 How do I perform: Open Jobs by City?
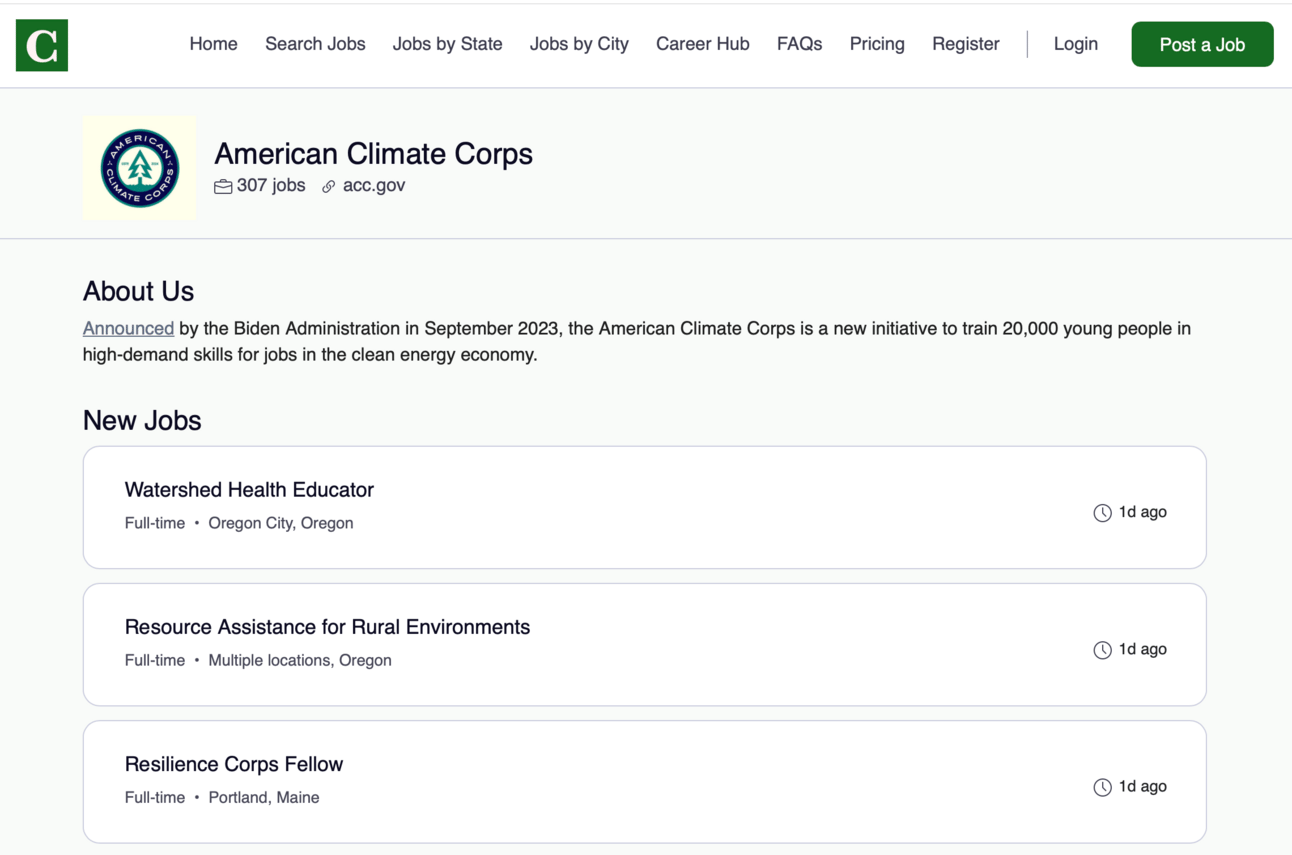point(579,44)
